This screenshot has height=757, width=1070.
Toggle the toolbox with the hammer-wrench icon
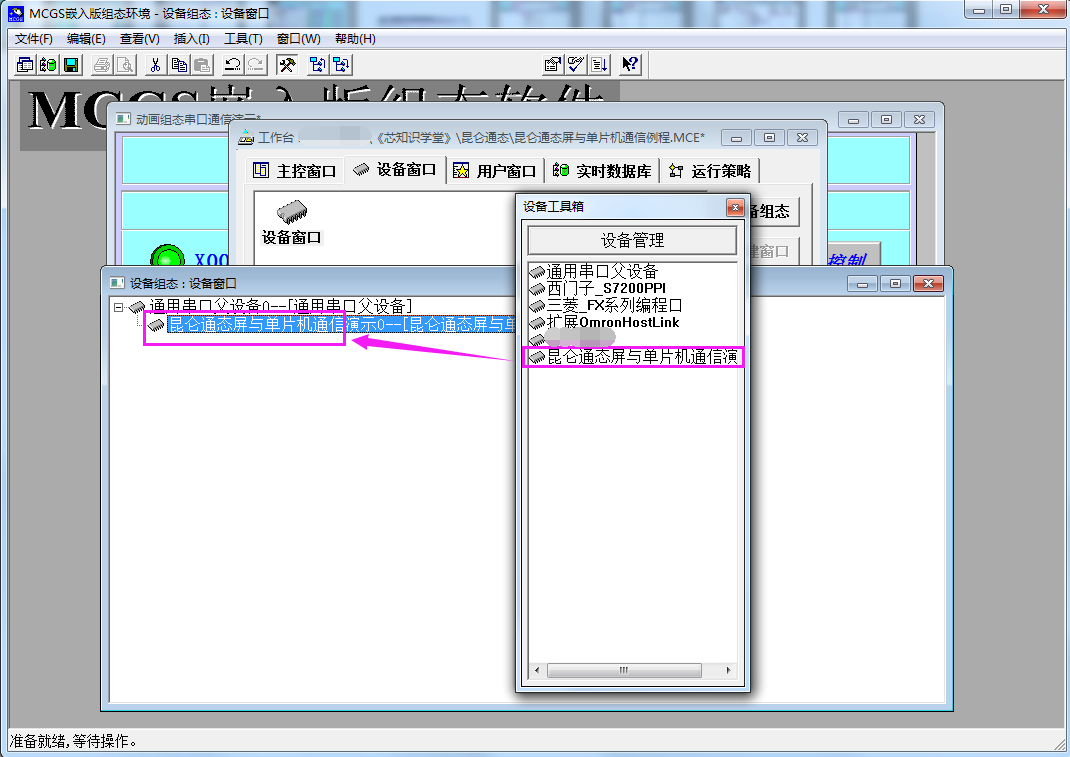[287, 65]
